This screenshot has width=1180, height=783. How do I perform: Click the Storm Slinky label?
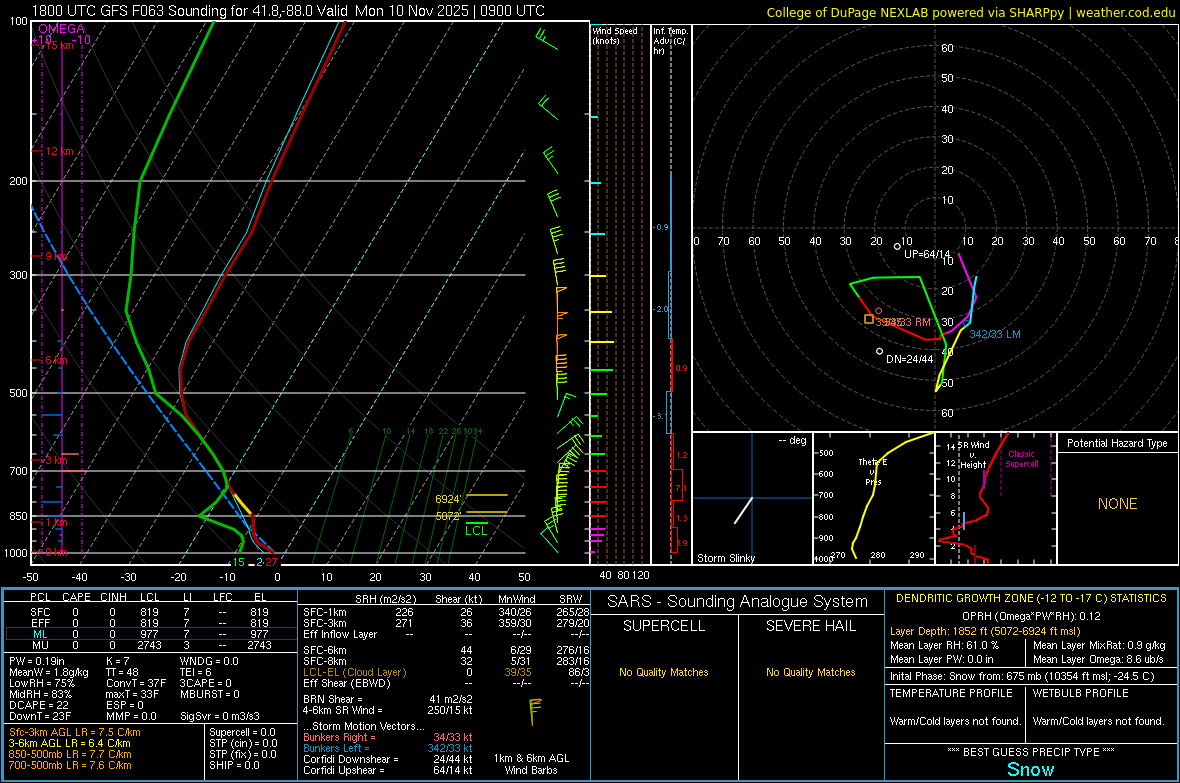point(725,558)
